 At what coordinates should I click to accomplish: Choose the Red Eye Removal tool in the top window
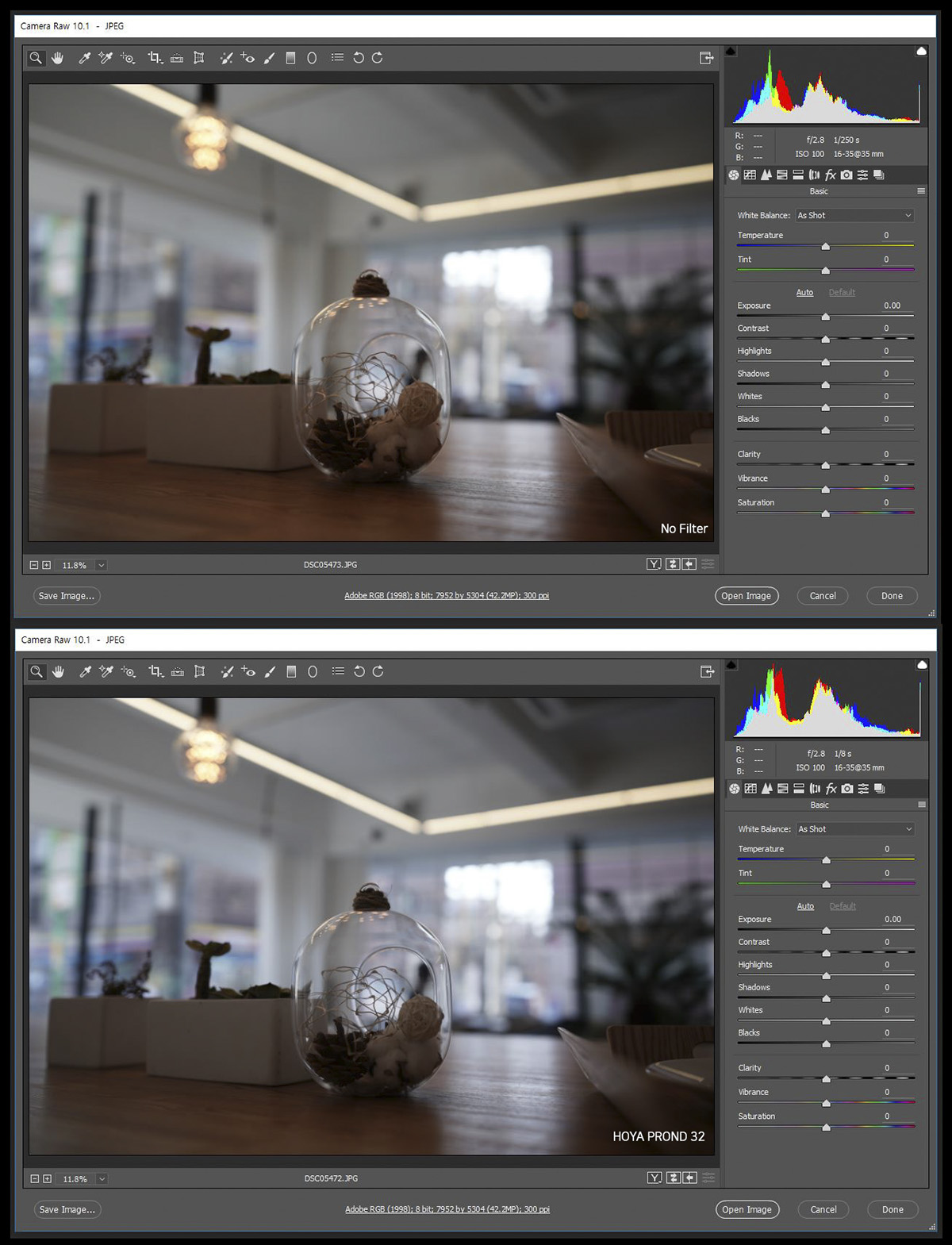pyautogui.click(x=248, y=58)
